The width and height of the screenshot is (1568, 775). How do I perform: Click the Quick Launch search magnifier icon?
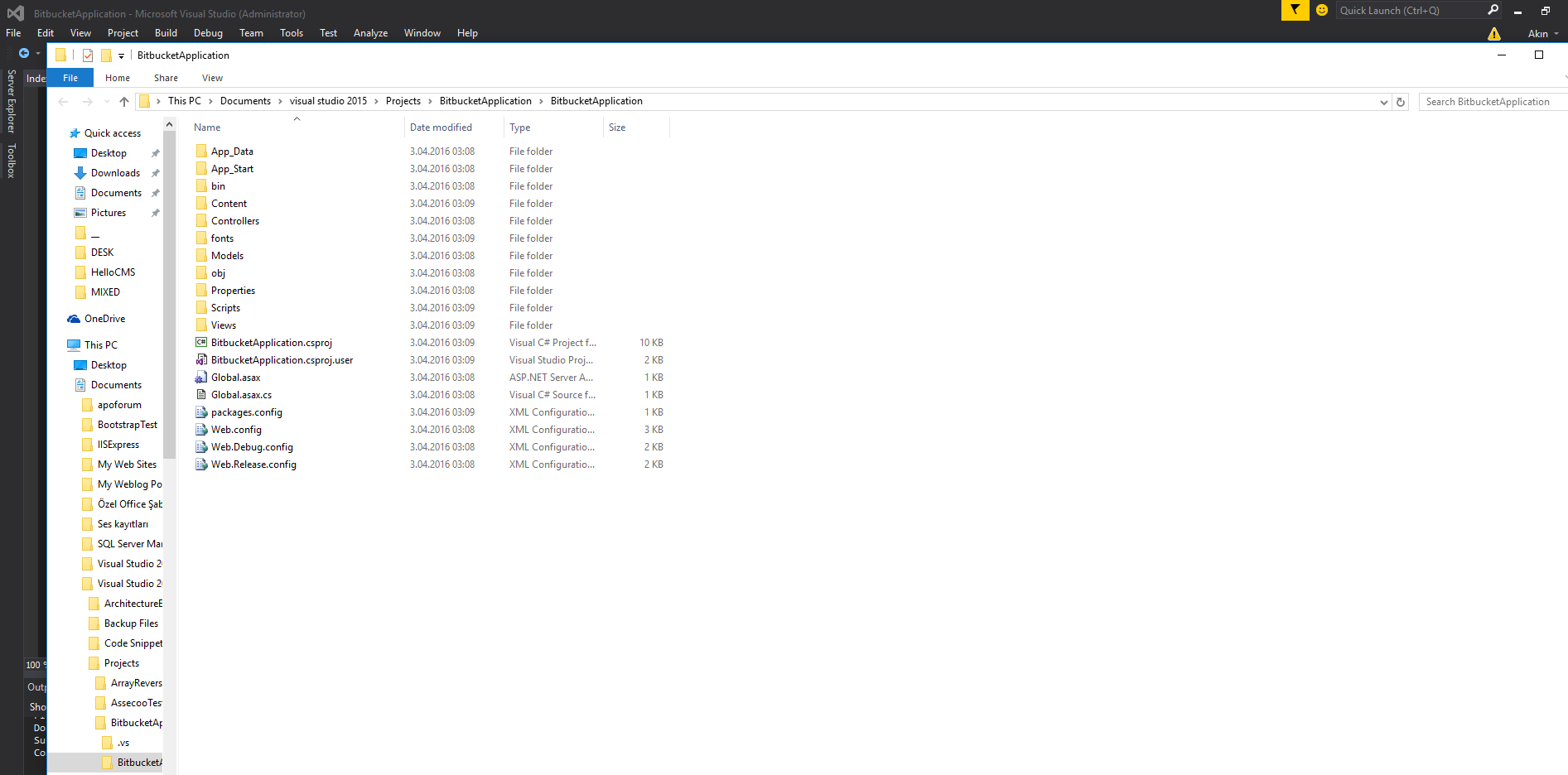pos(1493,10)
